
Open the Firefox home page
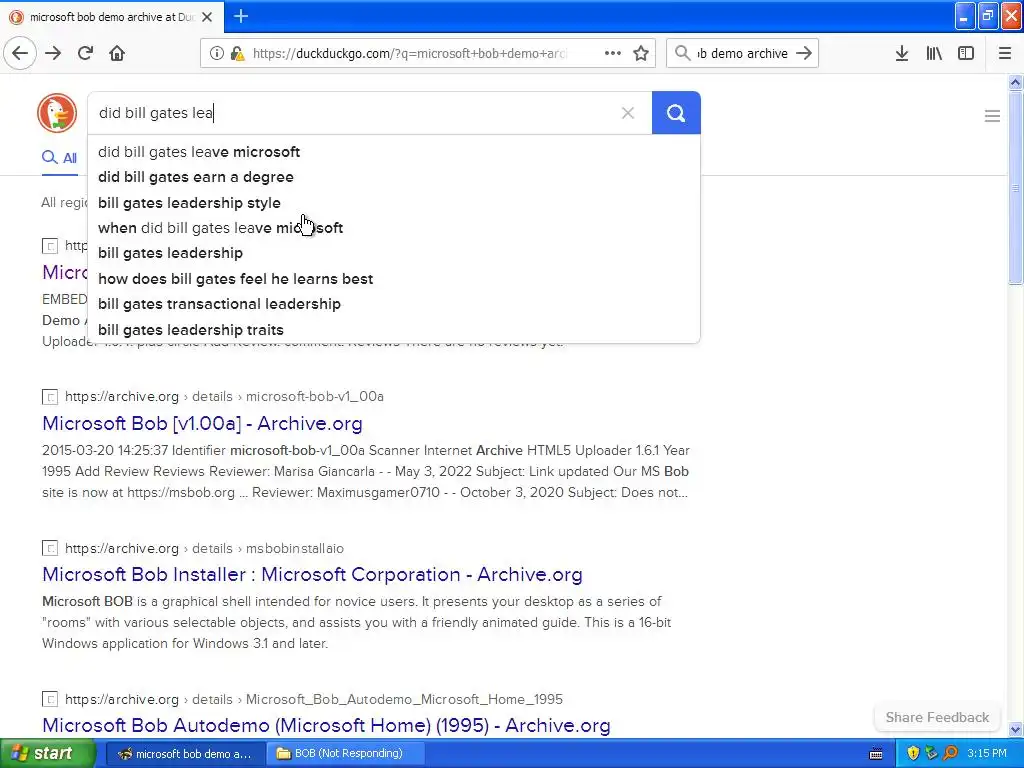coord(117,53)
